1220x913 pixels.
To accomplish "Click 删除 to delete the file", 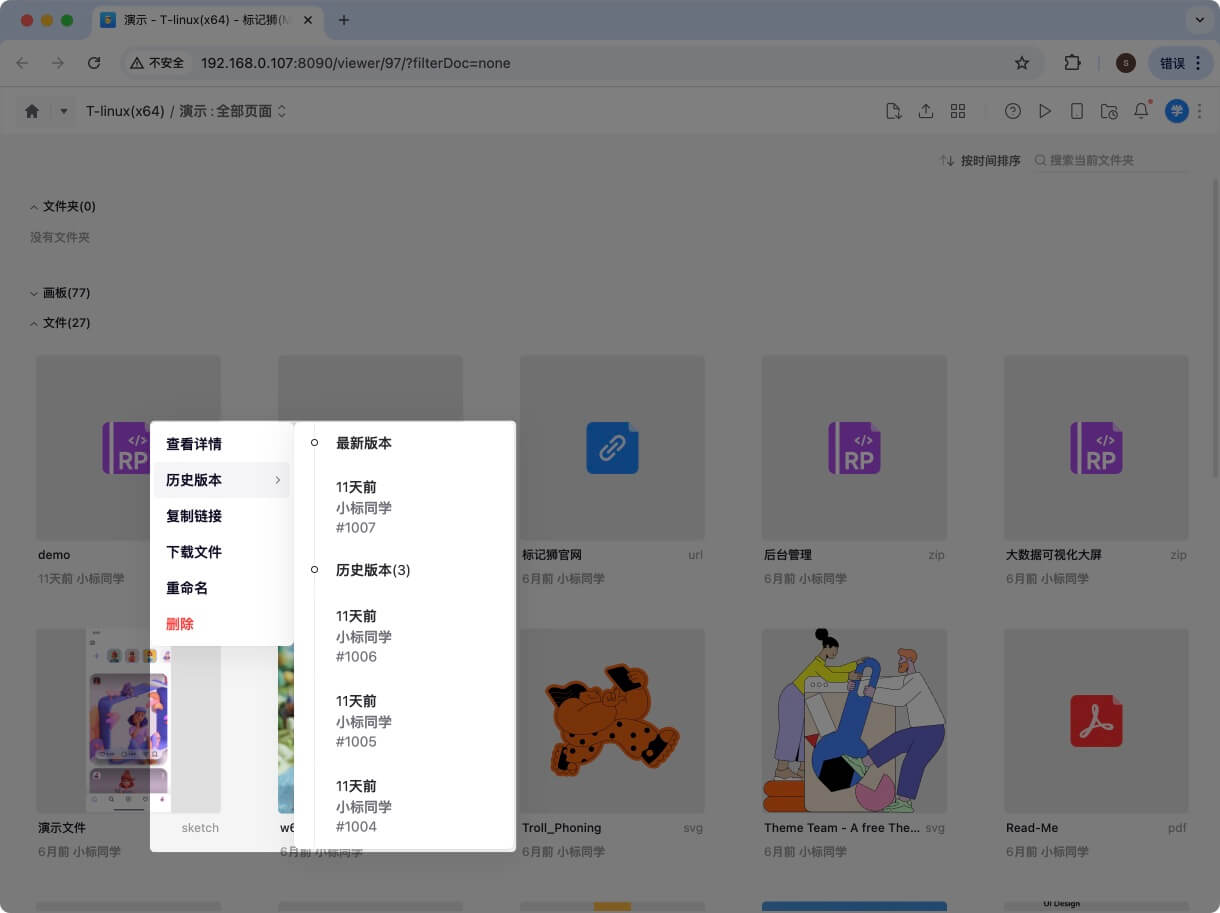I will (180, 623).
